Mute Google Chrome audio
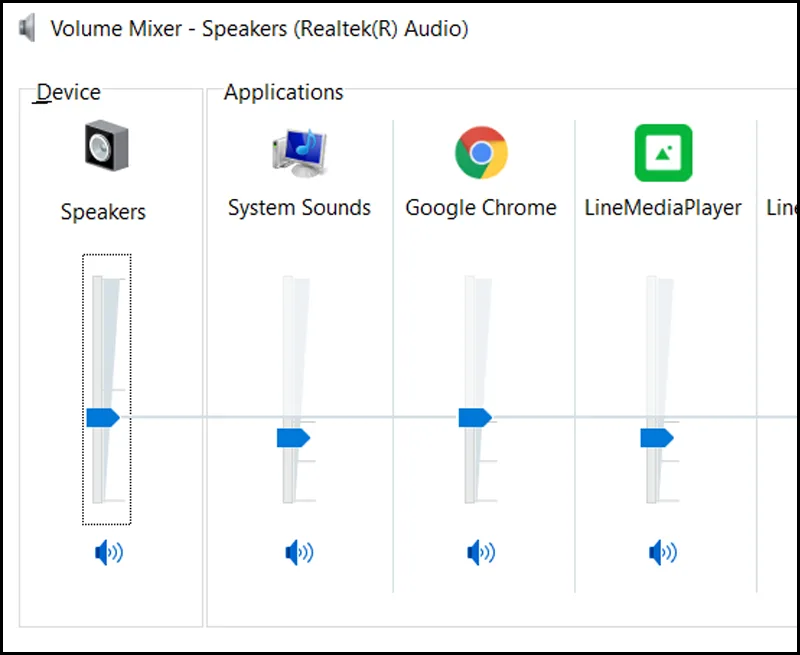This screenshot has width=800, height=655. [x=481, y=552]
